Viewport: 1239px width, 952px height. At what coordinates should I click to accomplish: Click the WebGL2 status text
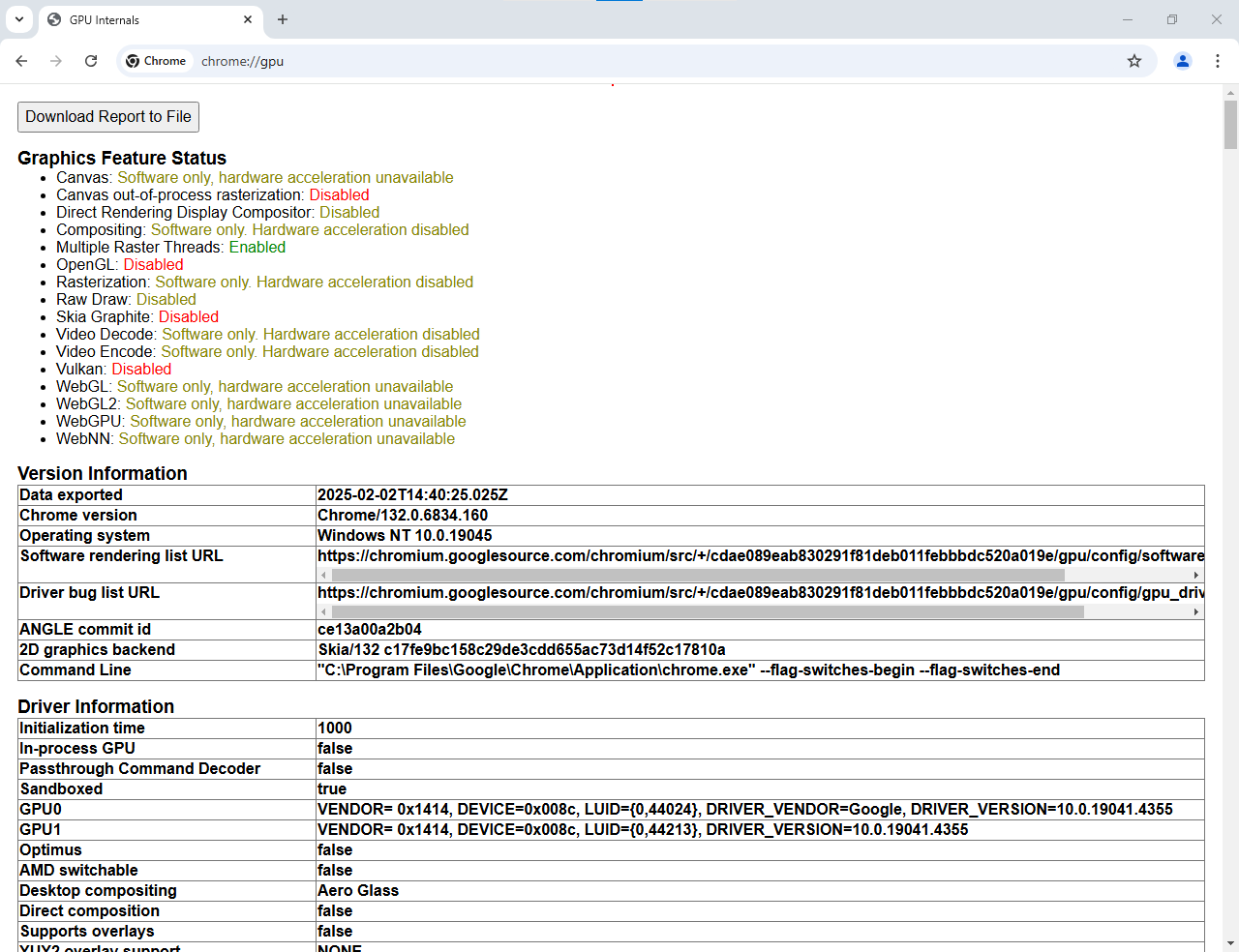click(x=293, y=404)
